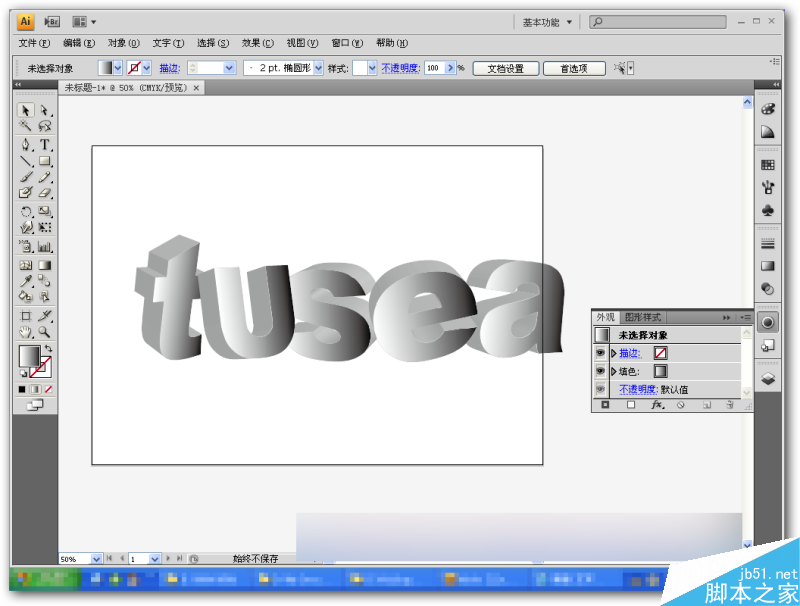Grab the Hand tool
This screenshot has width=800, height=606.
pos(24,333)
